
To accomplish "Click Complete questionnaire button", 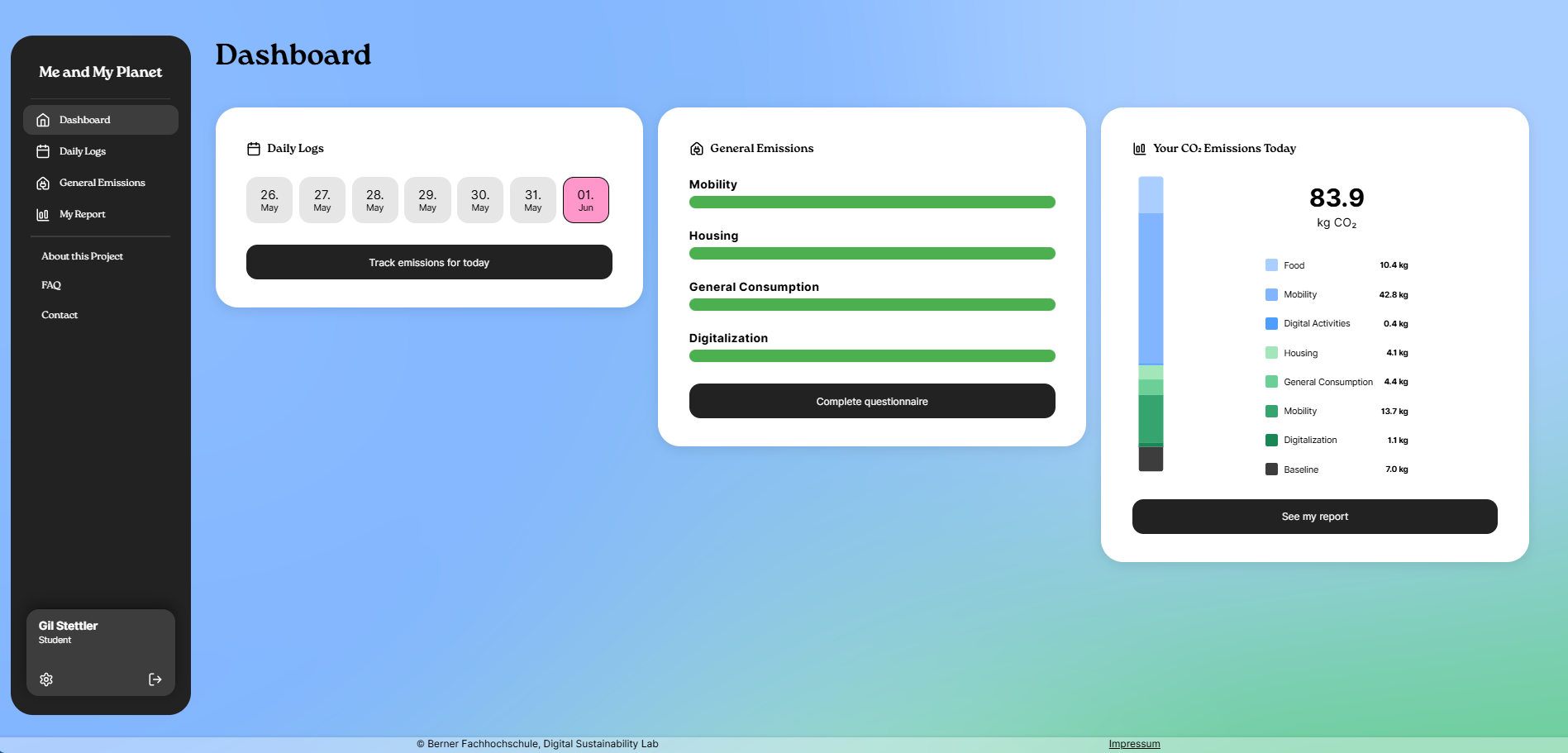I will (x=872, y=401).
